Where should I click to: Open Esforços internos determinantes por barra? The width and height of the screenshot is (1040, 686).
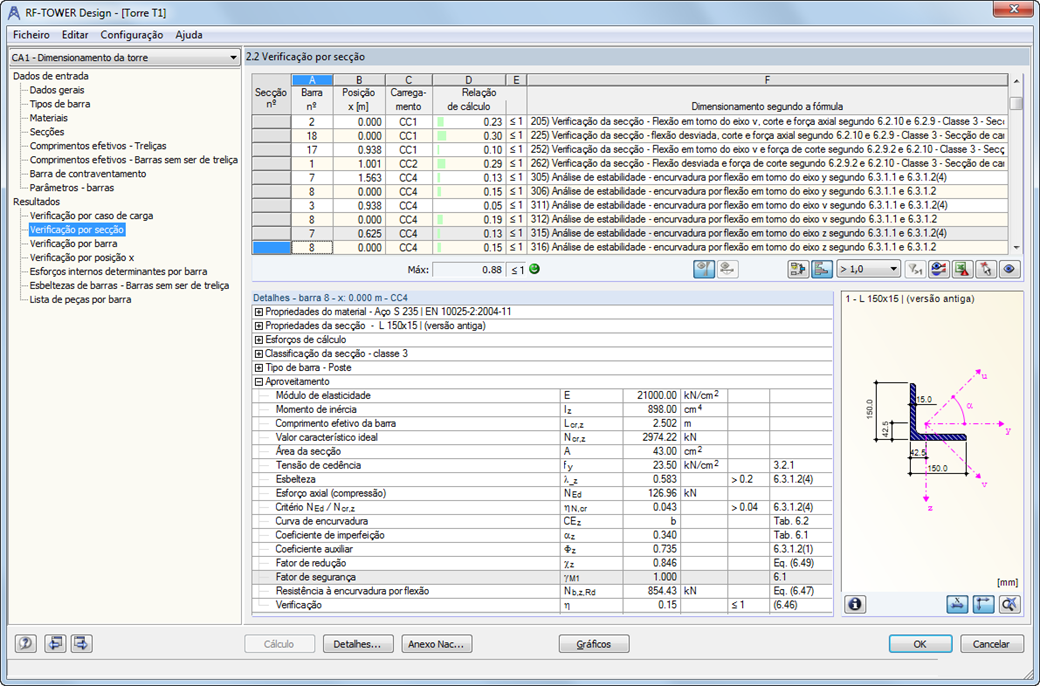pos(118,271)
